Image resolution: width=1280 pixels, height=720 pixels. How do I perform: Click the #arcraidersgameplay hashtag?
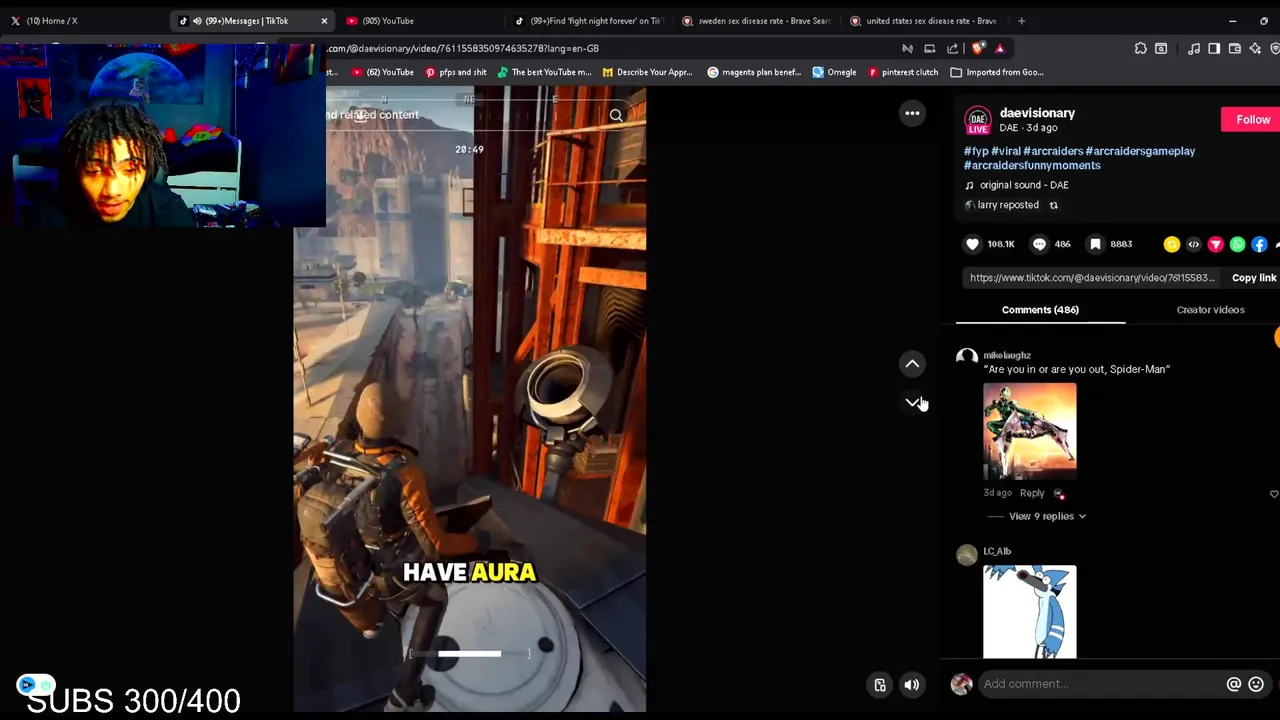pyautogui.click(x=1140, y=151)
